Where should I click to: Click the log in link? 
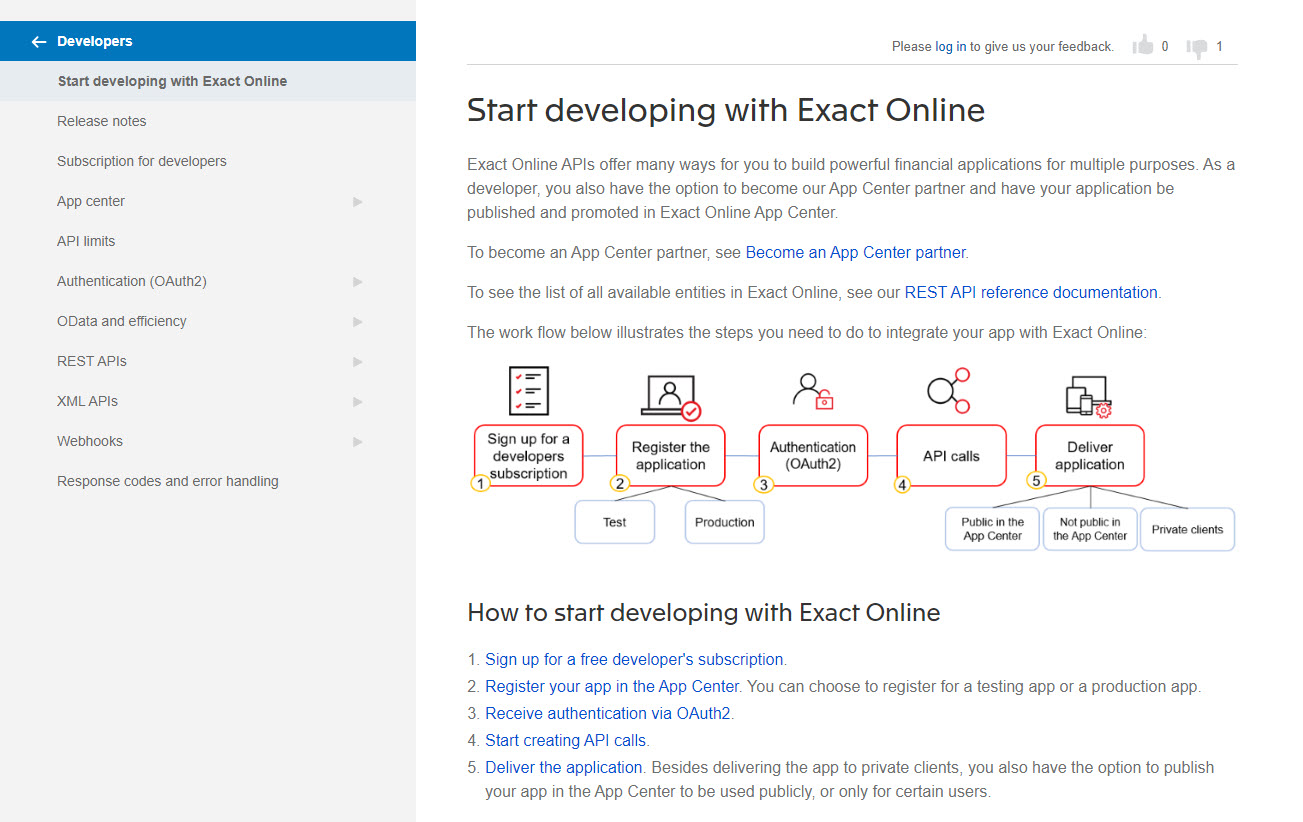pos(951,46)
